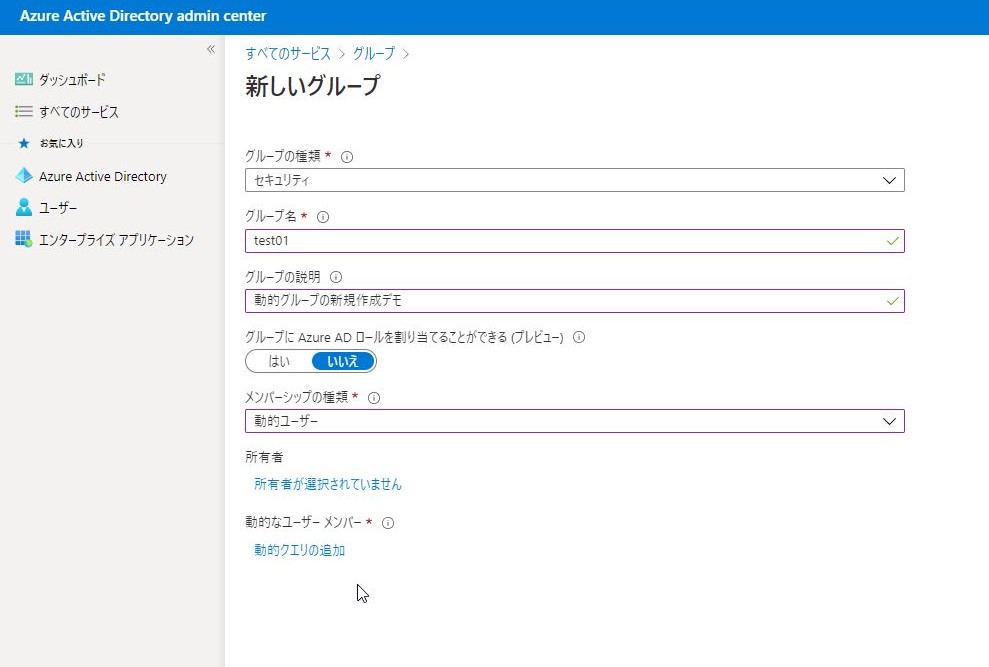Screen dimensions: 989x667
Task: Select Azure Active Directory in the navigation menu
Action: click(x=102, y=176)
